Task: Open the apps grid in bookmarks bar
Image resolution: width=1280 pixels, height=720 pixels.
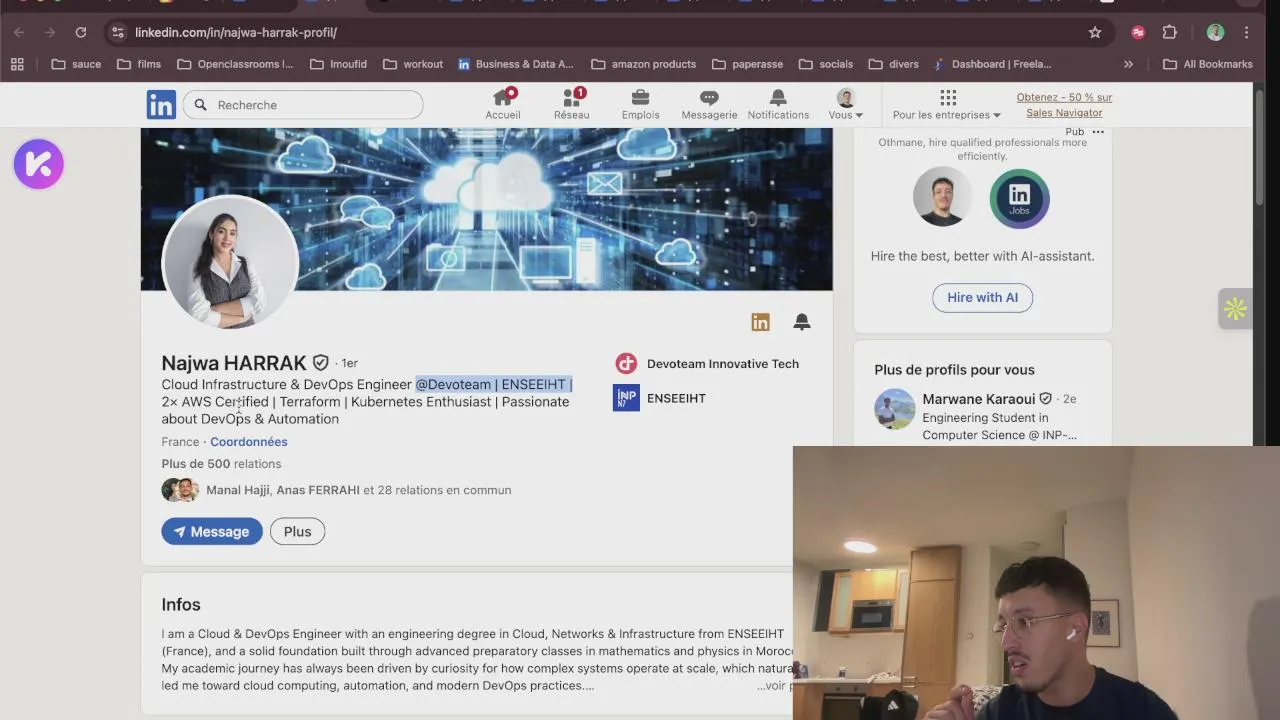Action: click(x=17, y=64)
